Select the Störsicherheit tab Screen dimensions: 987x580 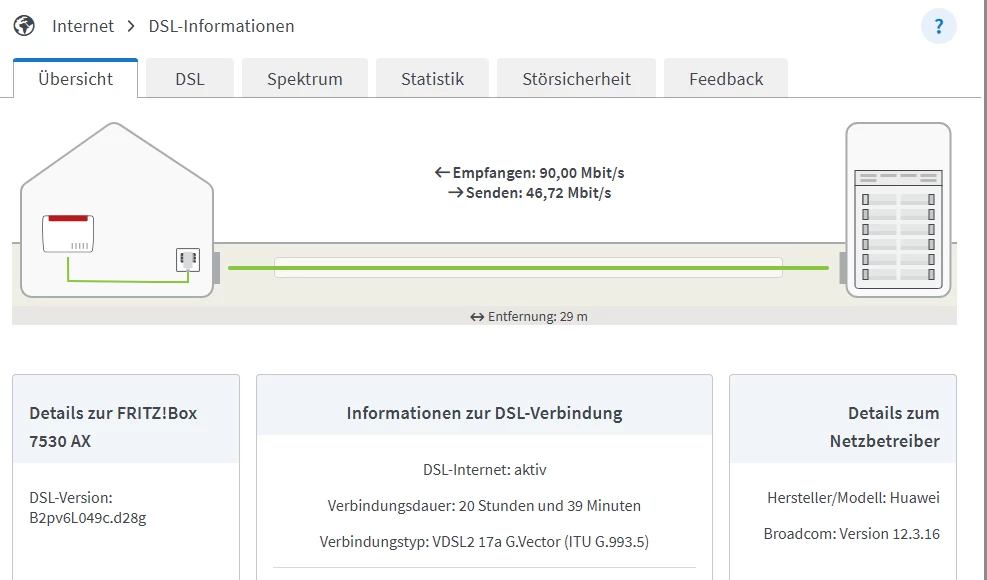[576, 79]
